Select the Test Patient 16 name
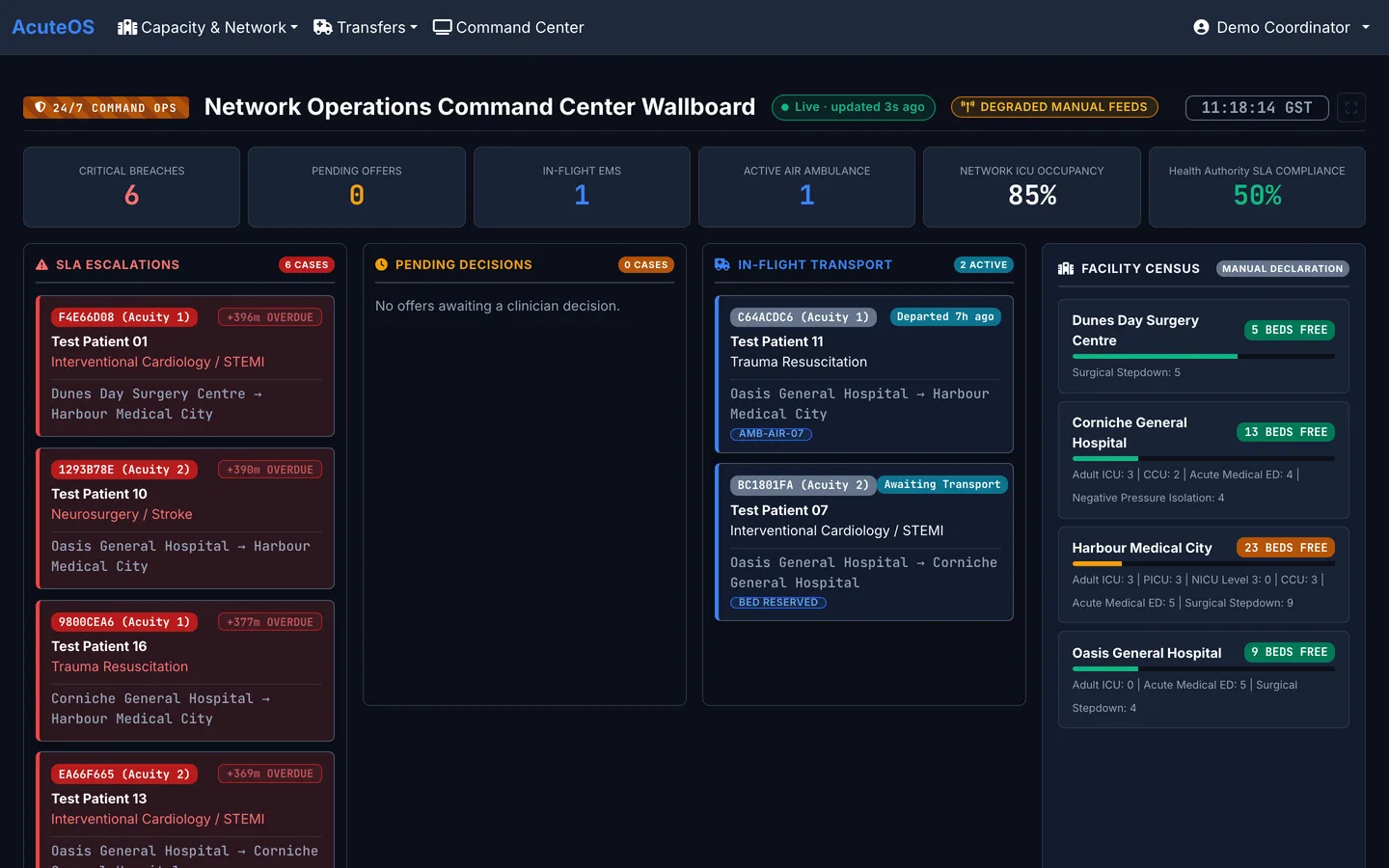The height and width of the screenshot is (868, 1389). tap(99, 646)
